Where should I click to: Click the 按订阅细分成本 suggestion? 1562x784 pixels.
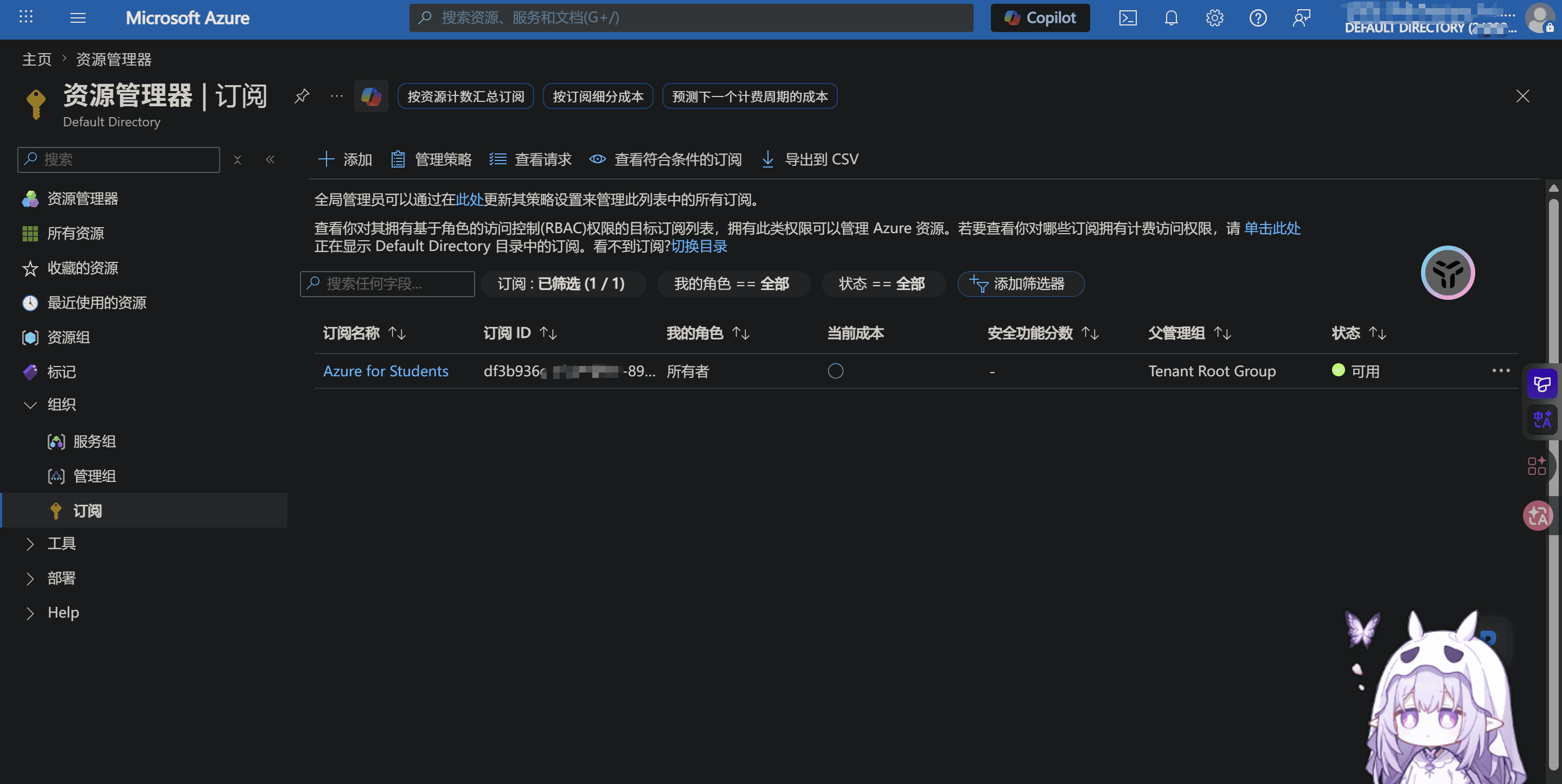(598, 97)
